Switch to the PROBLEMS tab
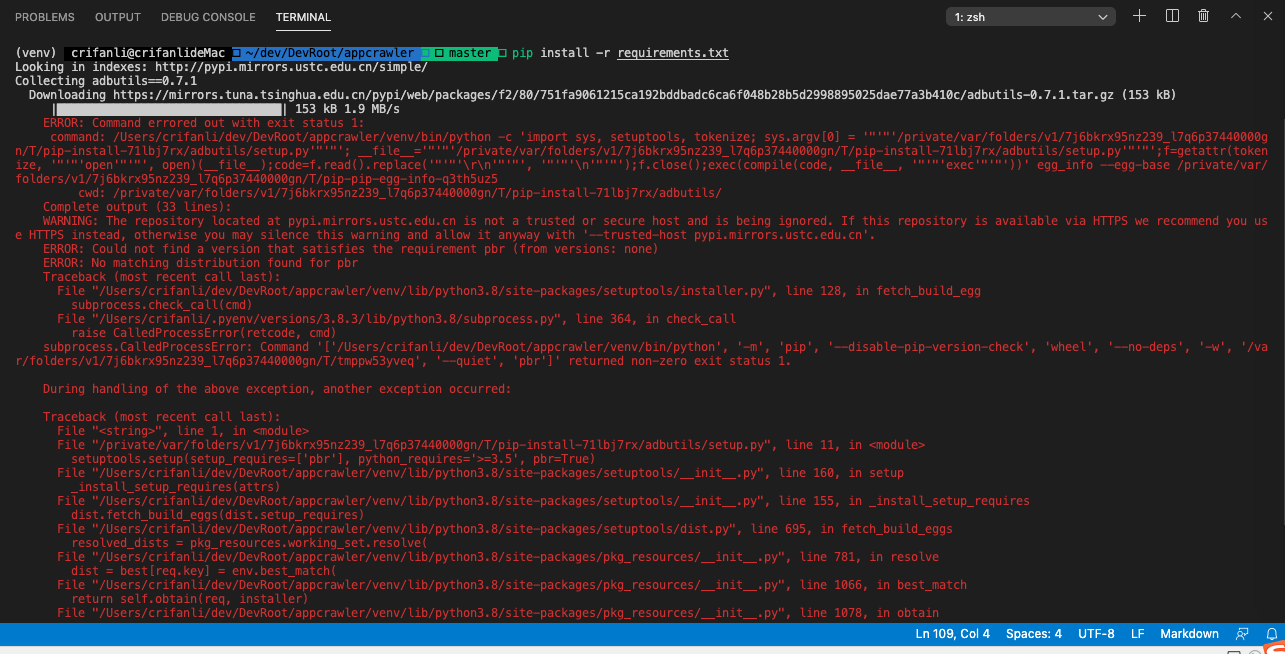The height and width of the screenshot is (654, 1285). (45, 17)
